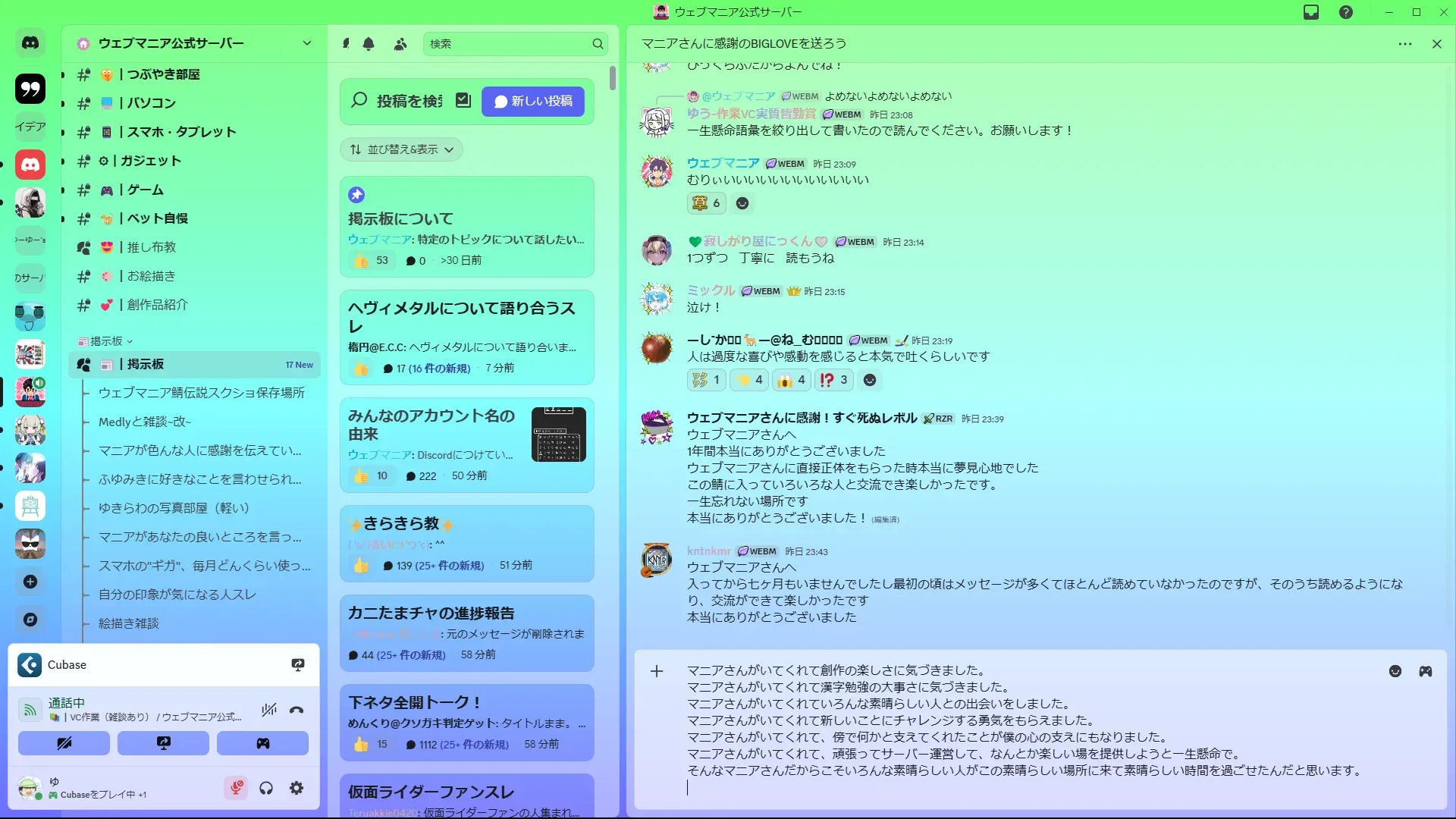The image size is (1456, 819).
Task: Click the emoji picker in message box
Action: pos(1395,671)
